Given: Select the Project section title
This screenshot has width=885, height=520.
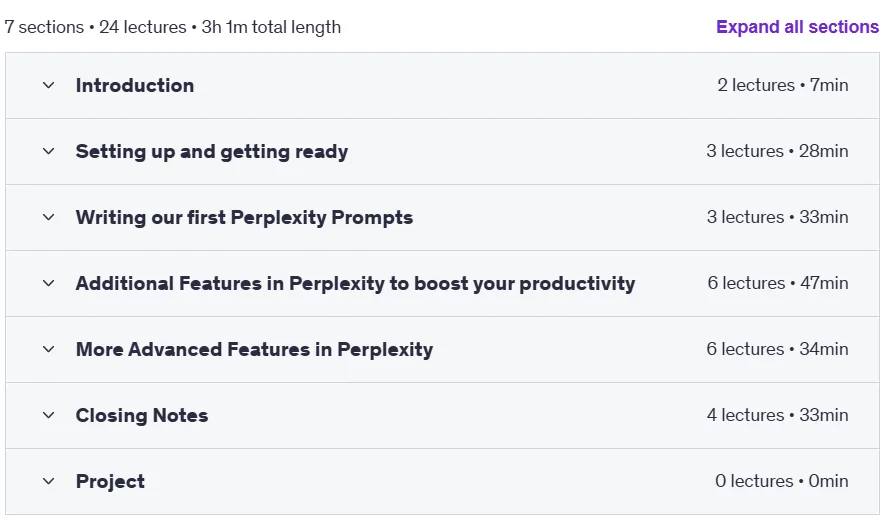Looking at the screenshot, I should 110,482.
